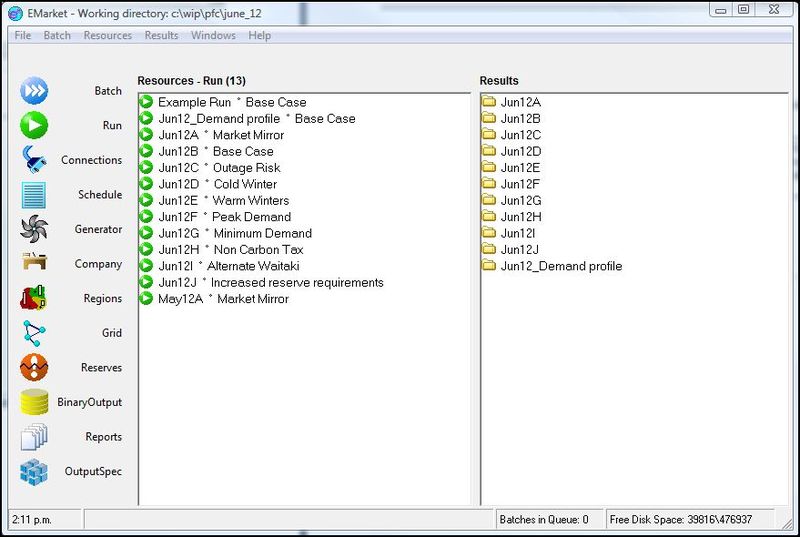Viewport: 800px width, 537px height.
Task: Open the File menu
Action: point(22,35)
